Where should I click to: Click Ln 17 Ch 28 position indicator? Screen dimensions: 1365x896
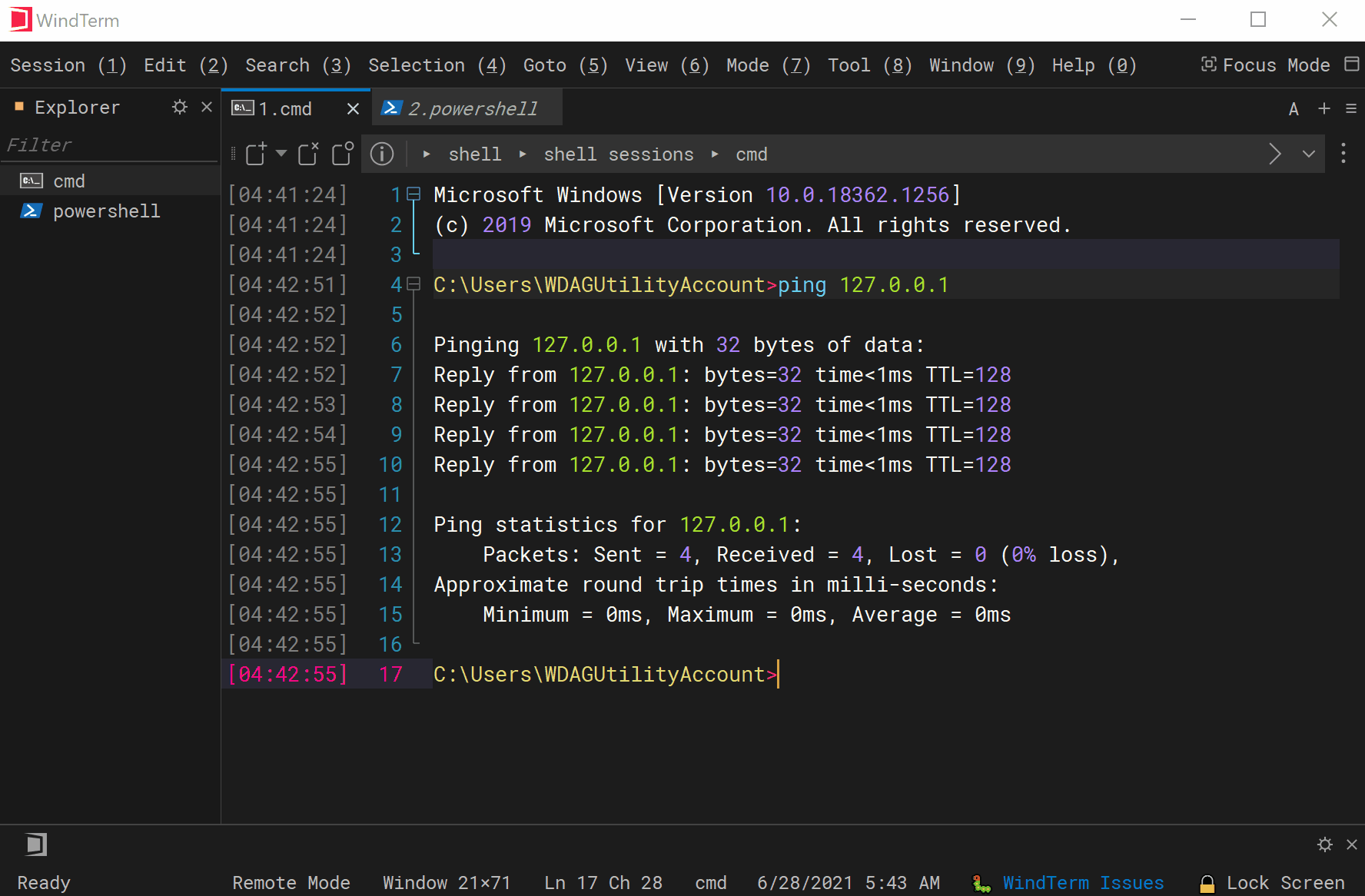[603, 883]
